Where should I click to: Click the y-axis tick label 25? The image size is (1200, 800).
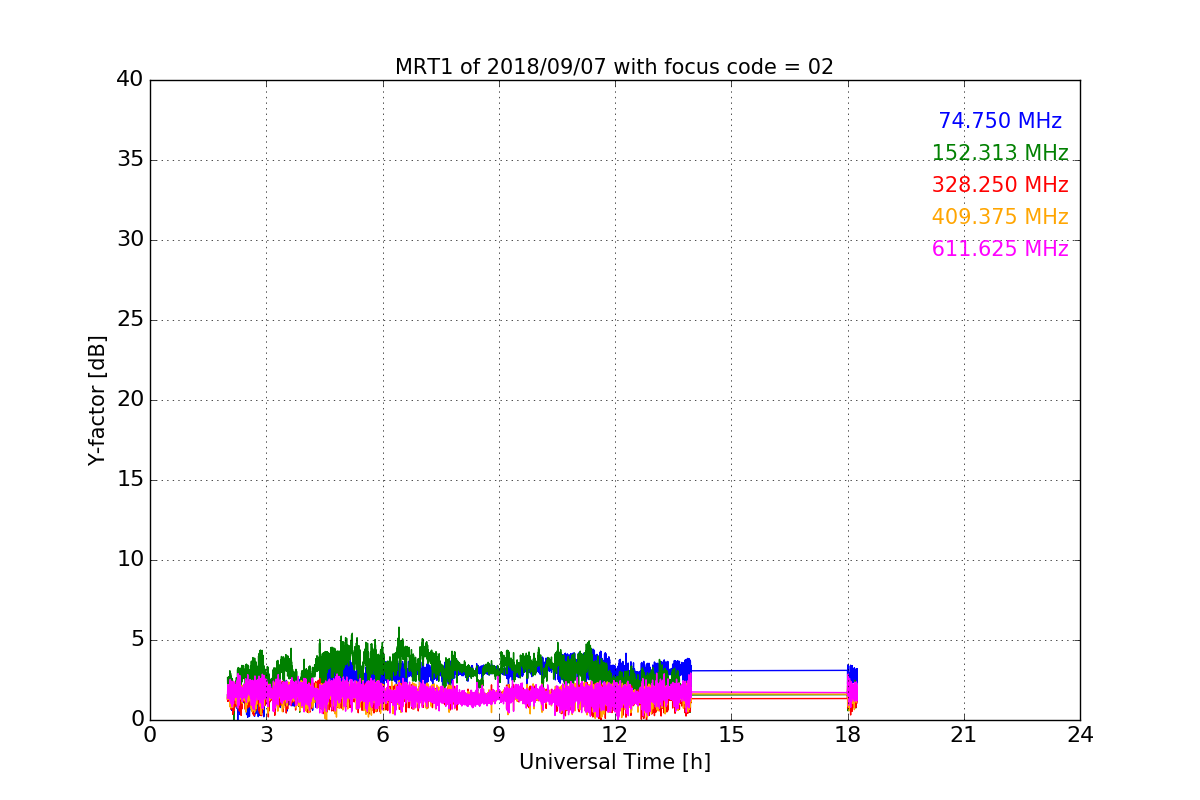[130, 320]
